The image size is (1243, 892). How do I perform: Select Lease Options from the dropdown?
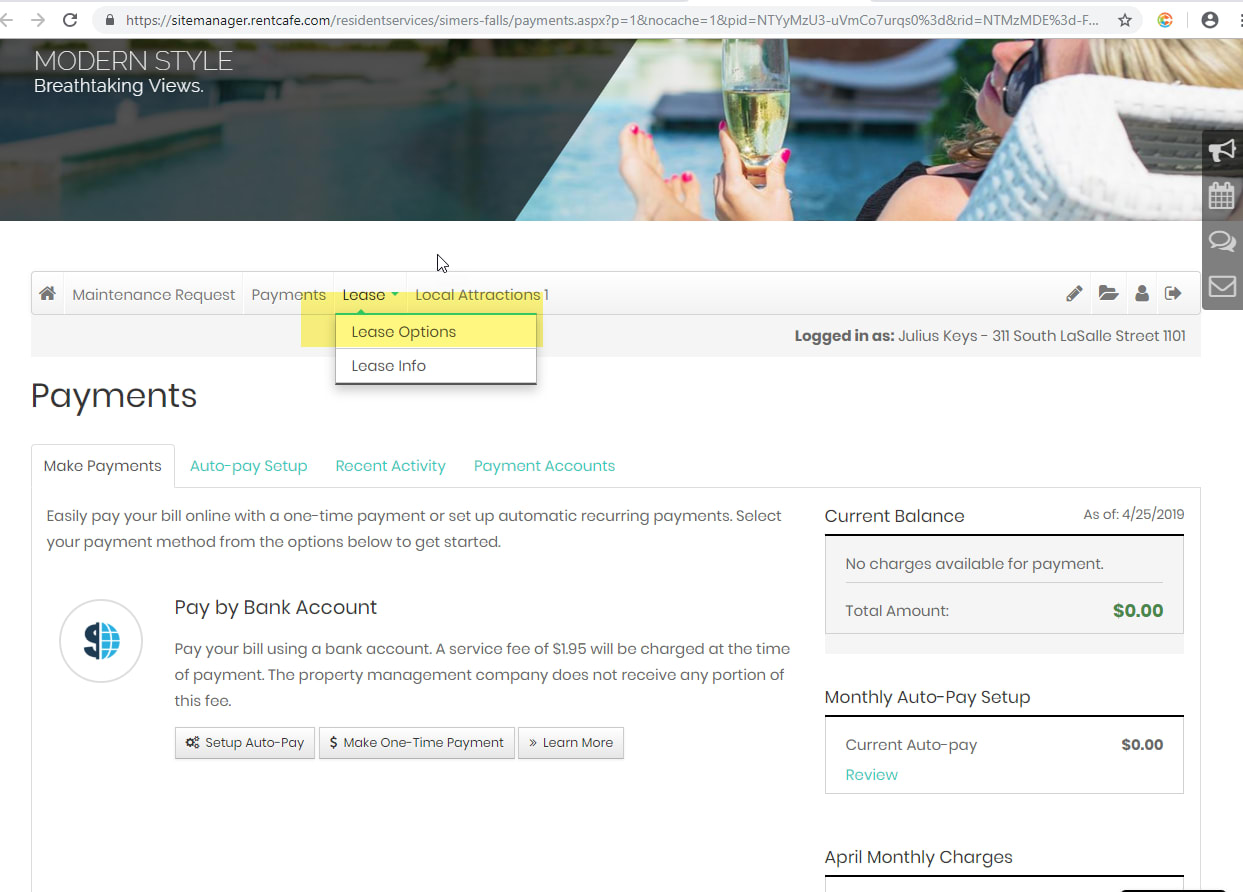pyautogui.click(x=404, y=332)
